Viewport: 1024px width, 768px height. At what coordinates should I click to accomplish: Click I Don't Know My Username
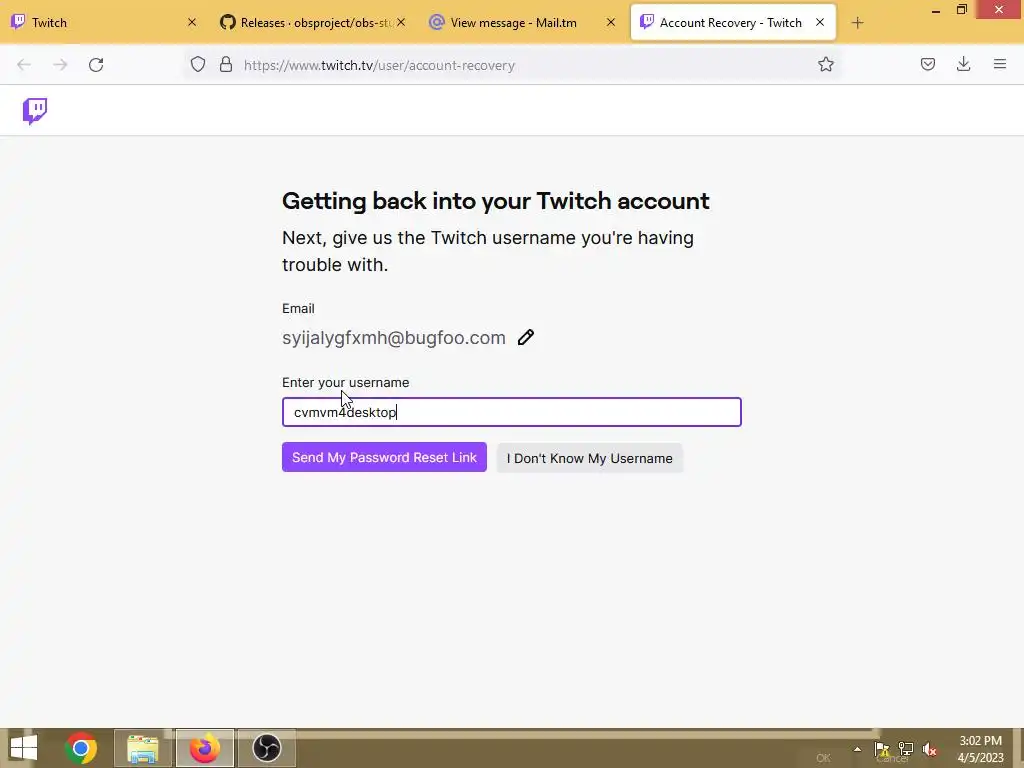click(x=590, y=458)
